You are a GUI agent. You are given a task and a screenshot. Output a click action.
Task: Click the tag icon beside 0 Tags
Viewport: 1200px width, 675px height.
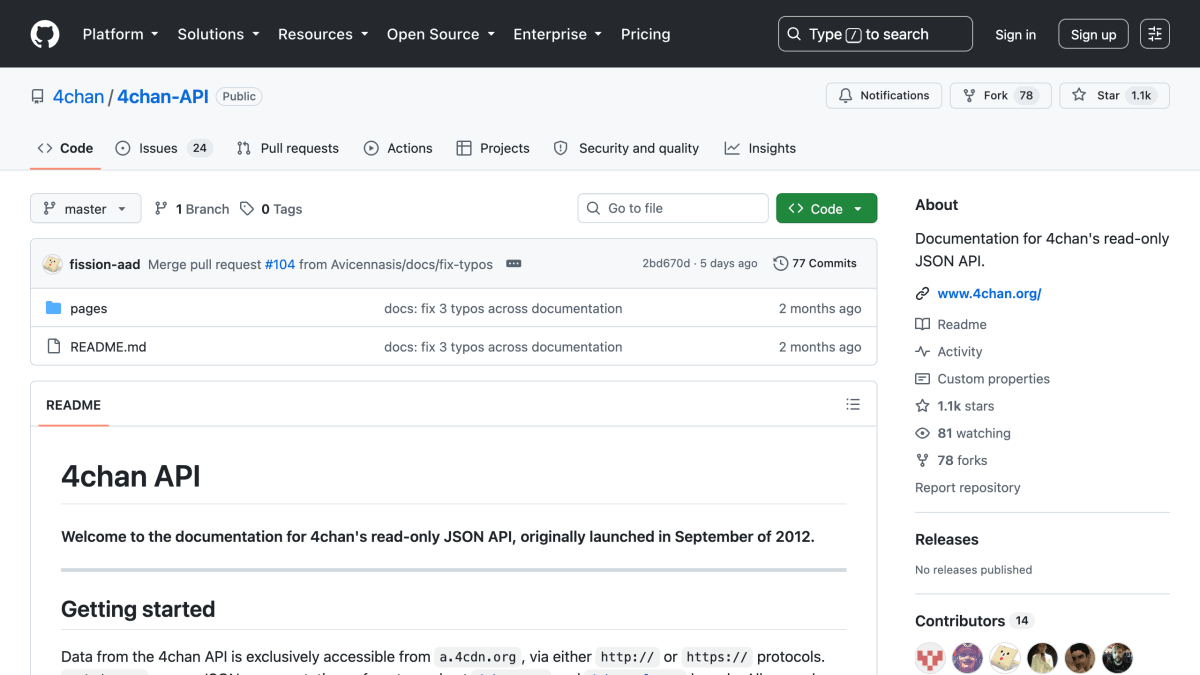click(247, 209)
